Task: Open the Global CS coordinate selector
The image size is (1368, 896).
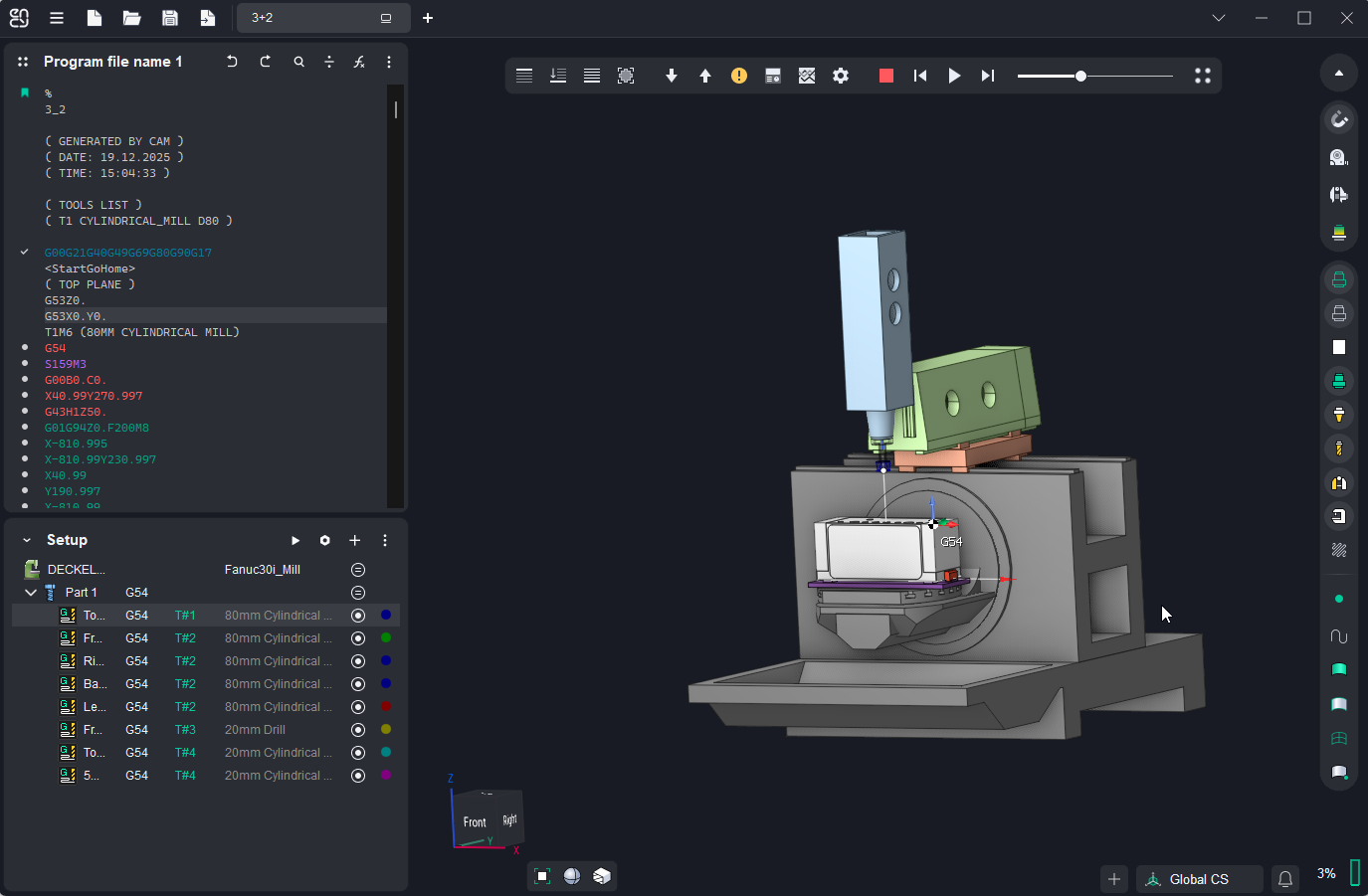Action: point(1199,879)
